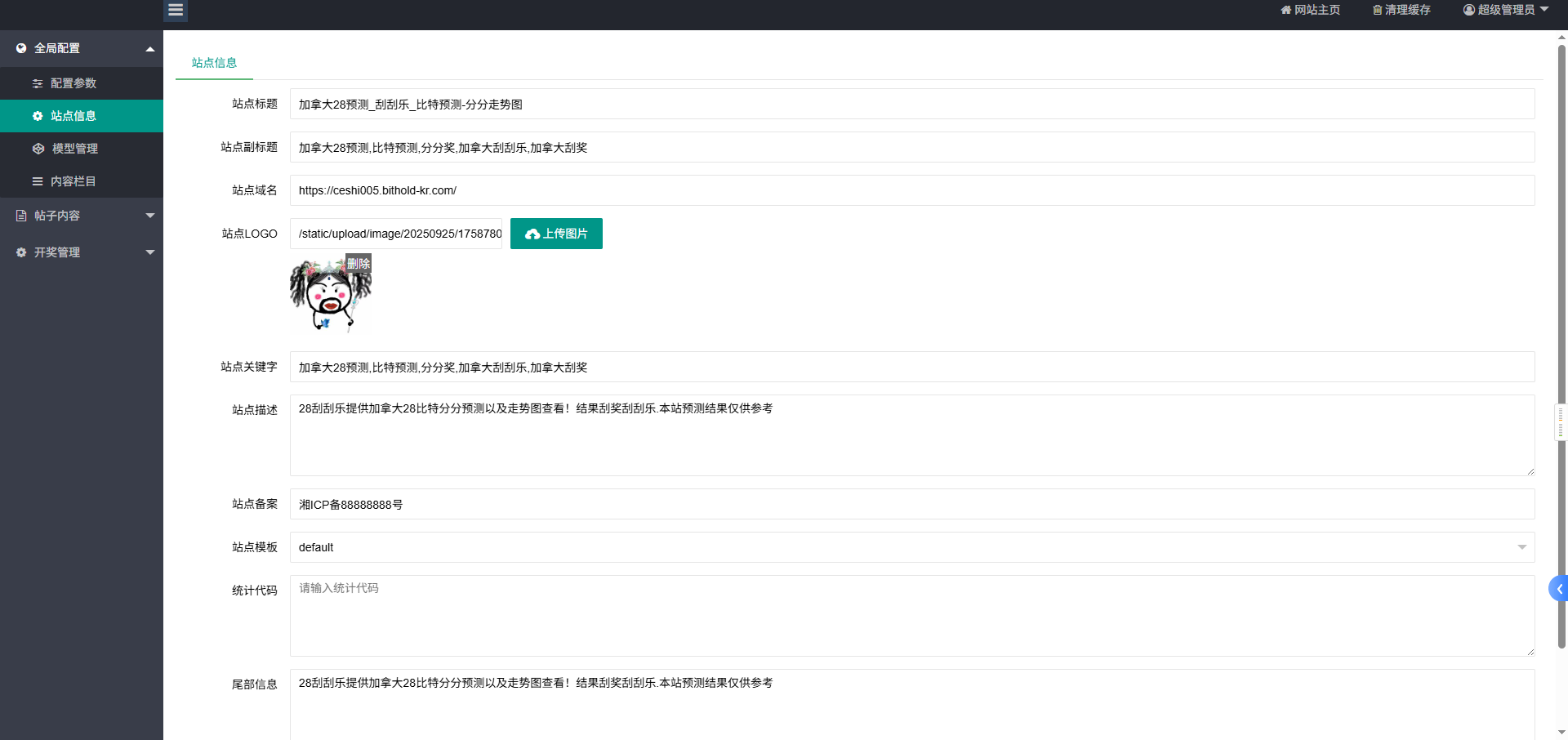The height and width of the screenshot is (740, 1568).
Task: Click 删除 on the logo thumbnail
Action: point(359,264)
